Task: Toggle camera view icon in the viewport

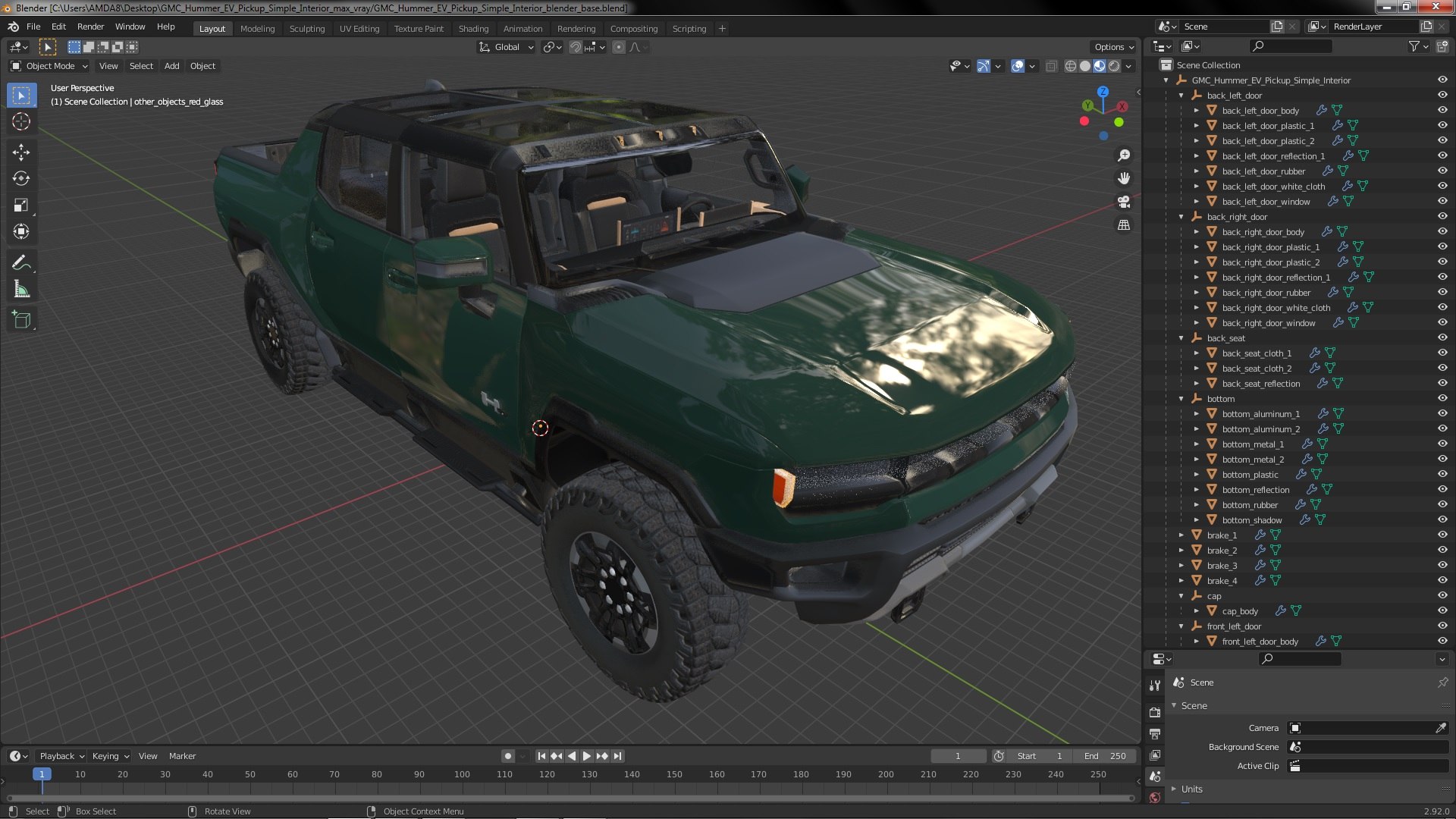Action: tap(1124, 202)
